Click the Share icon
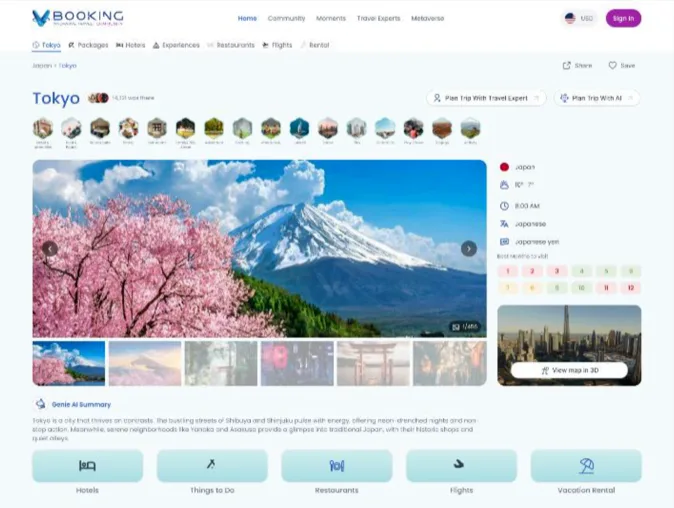The width and height of the screenshot is (674, 508). 567,65
